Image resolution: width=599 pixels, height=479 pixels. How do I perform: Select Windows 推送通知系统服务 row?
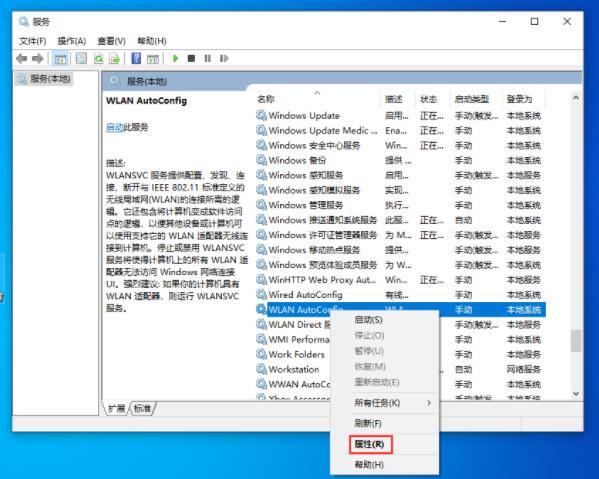point(400,220)
